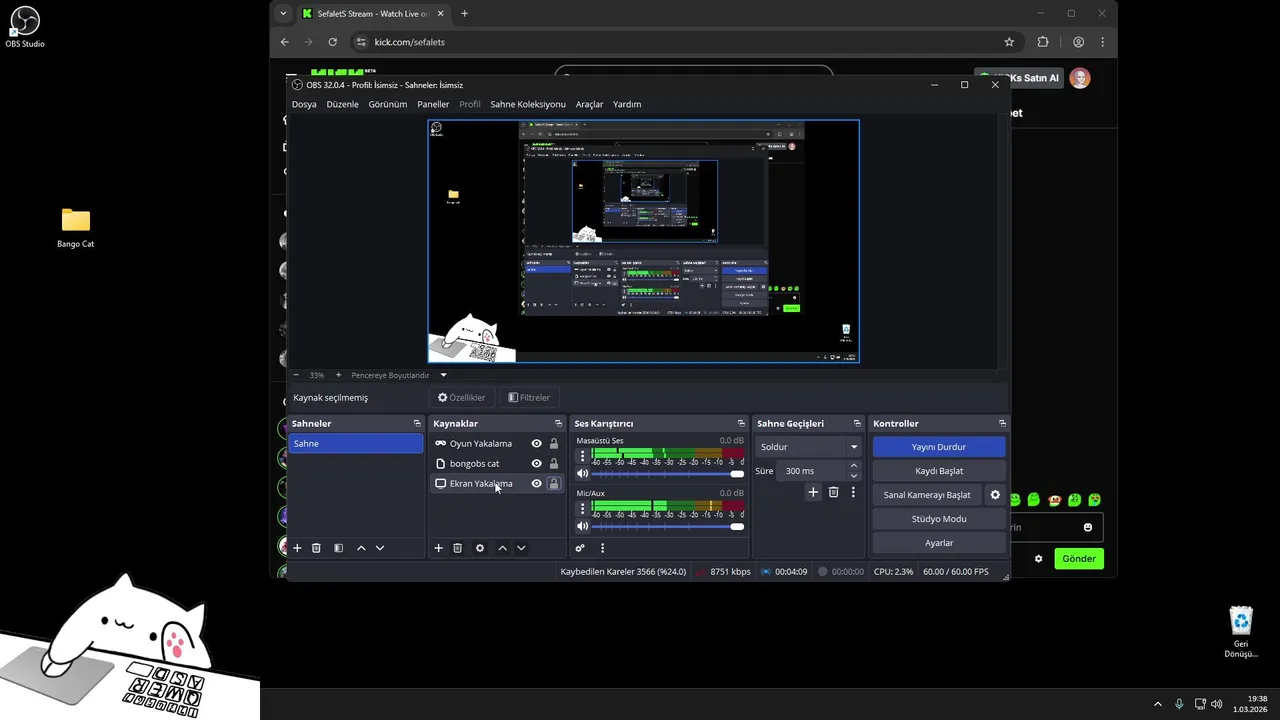The width and height of the screenshot is (1280, 720).
Task: Hide the Ekran Yakalama source
Action: [536, 484]
